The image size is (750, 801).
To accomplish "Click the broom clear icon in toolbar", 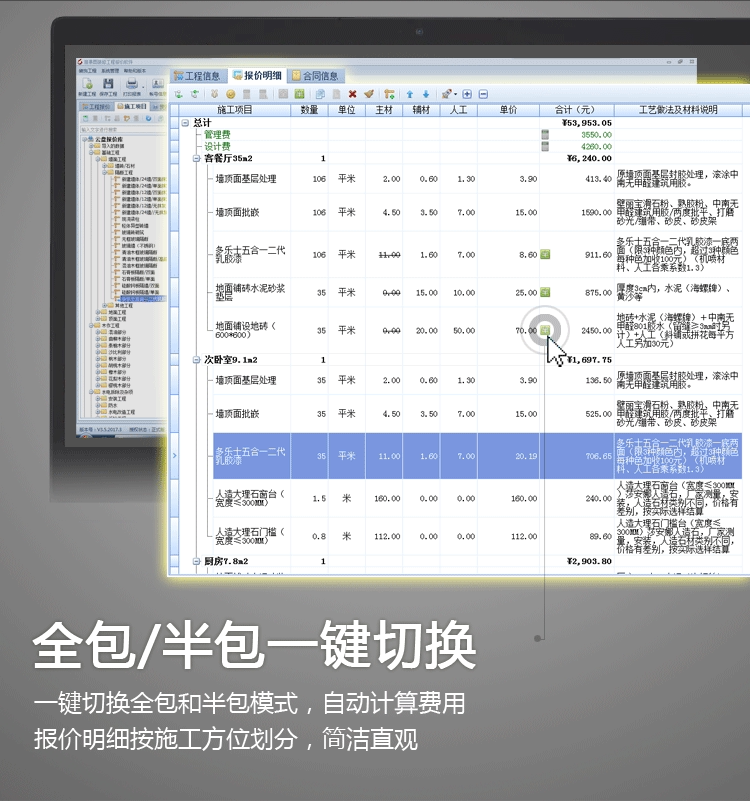I will pos(368,94).
